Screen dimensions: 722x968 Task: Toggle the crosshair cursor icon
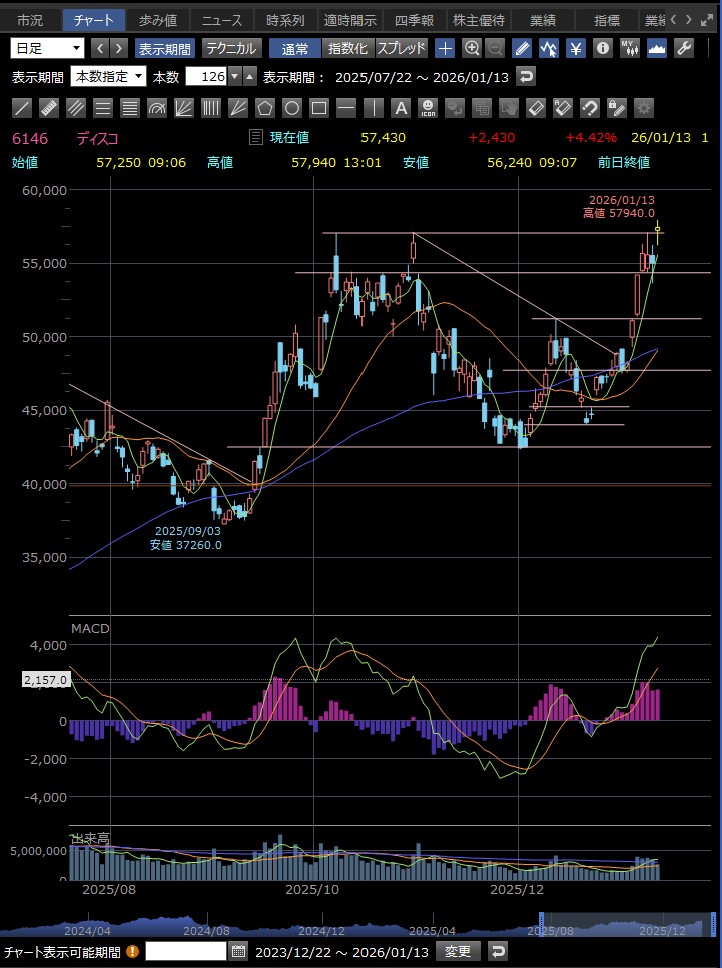coord(446,48)
